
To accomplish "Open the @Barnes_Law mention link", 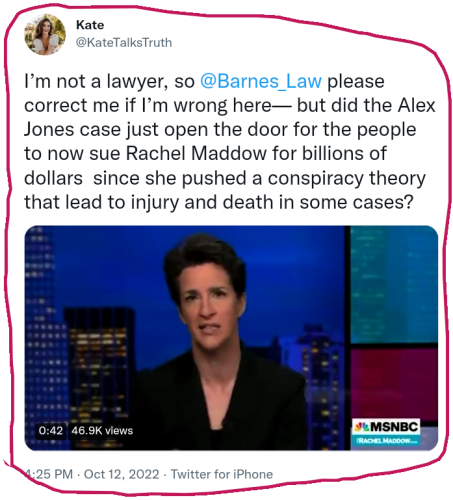I will [261, 81].
